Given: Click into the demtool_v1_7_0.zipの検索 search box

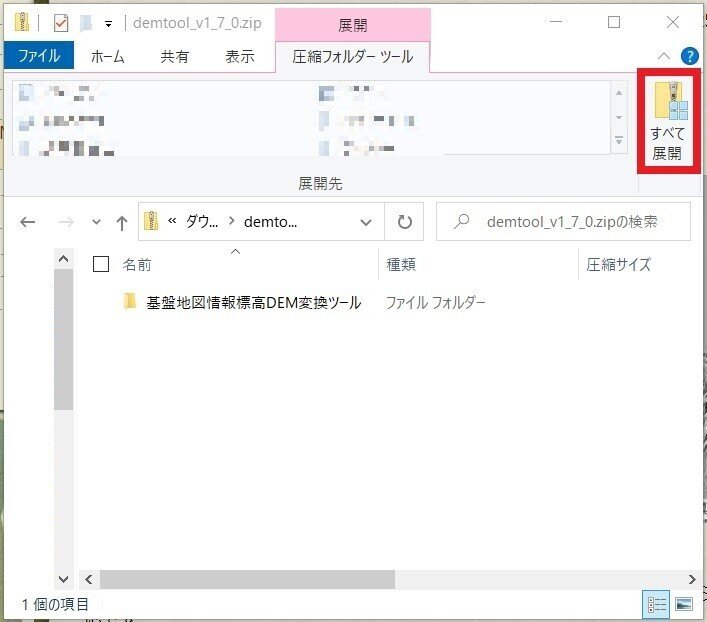Looking at the screenshot, I should (563, 221).
